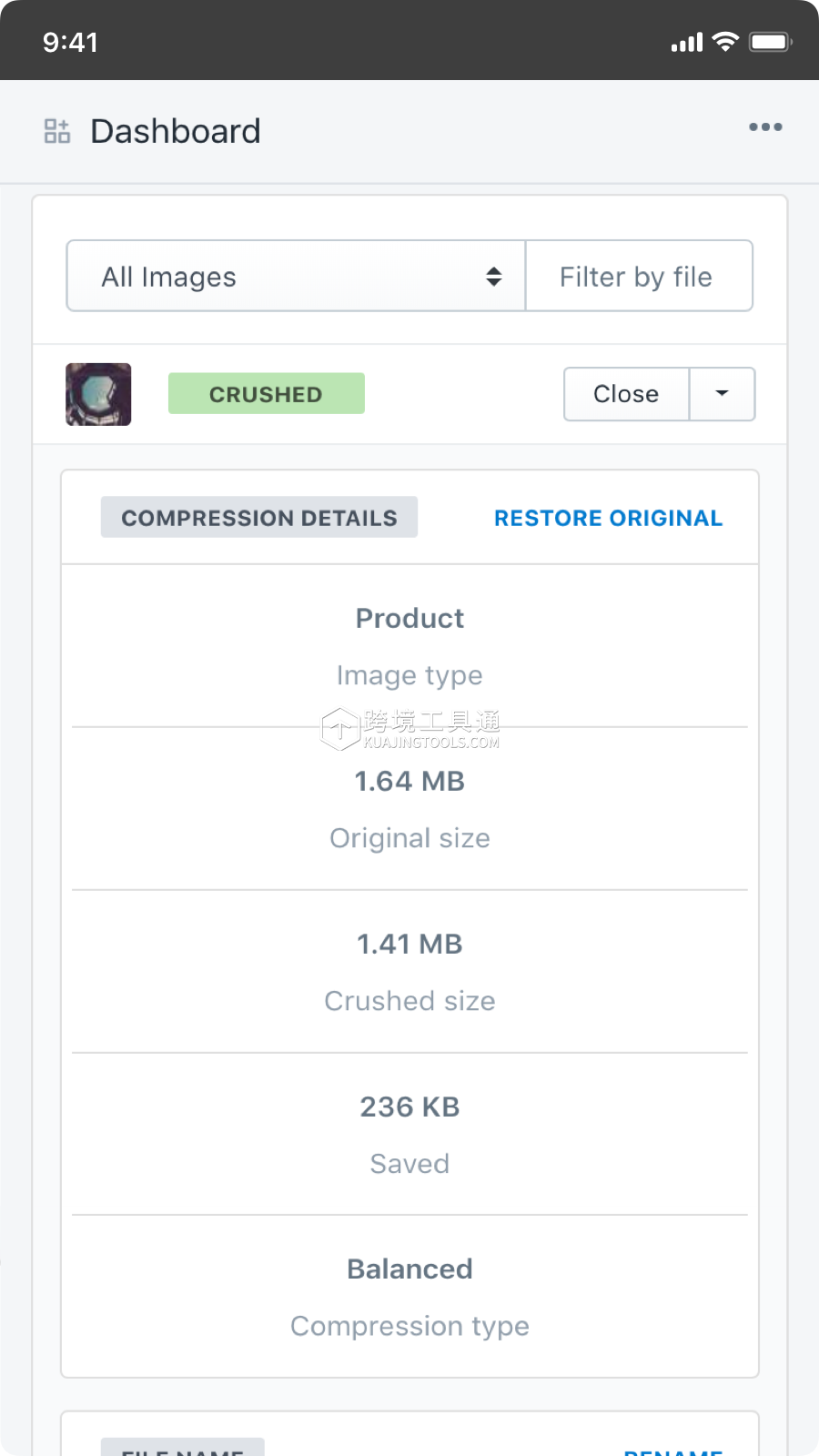Expand the caret menu beside Close
819x1456 pixels.
point(723,394)
